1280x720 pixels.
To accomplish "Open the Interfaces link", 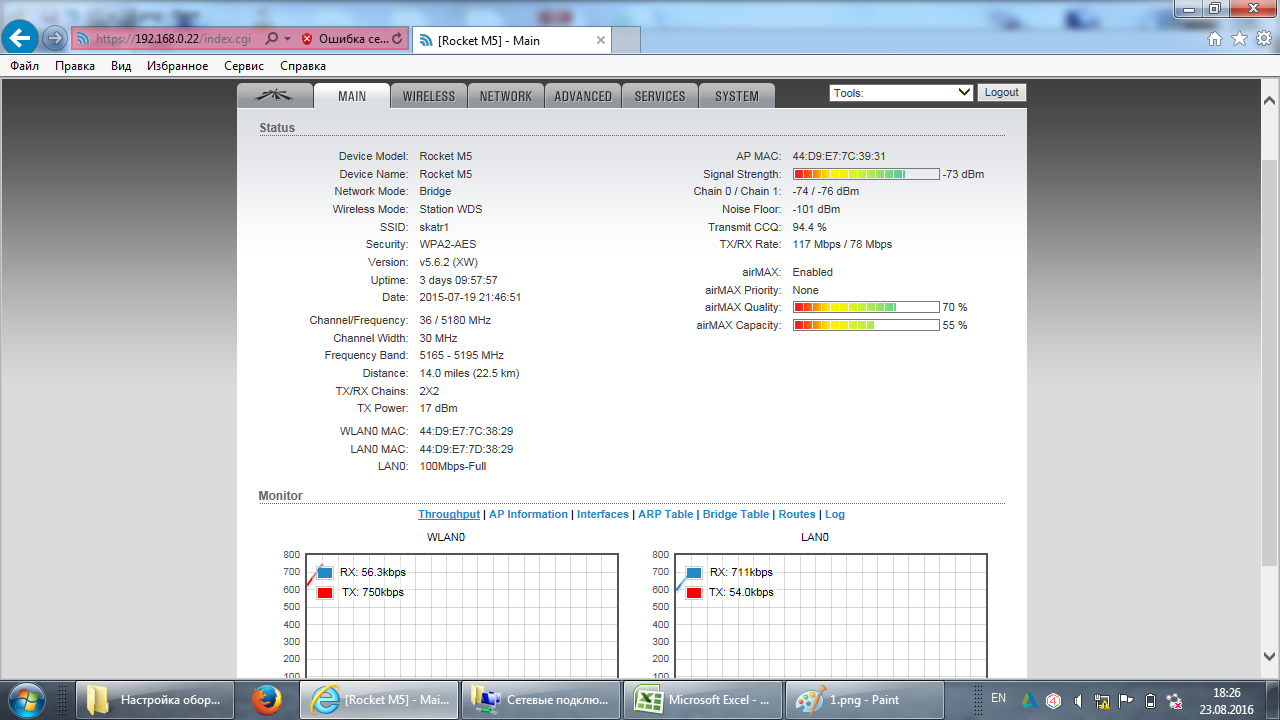I will tap(603, 514).
